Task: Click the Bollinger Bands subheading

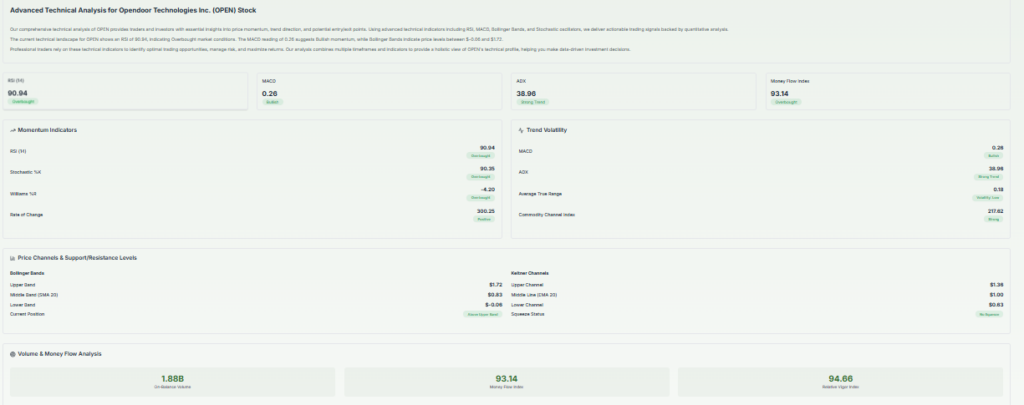Action: tap(27, 273)
